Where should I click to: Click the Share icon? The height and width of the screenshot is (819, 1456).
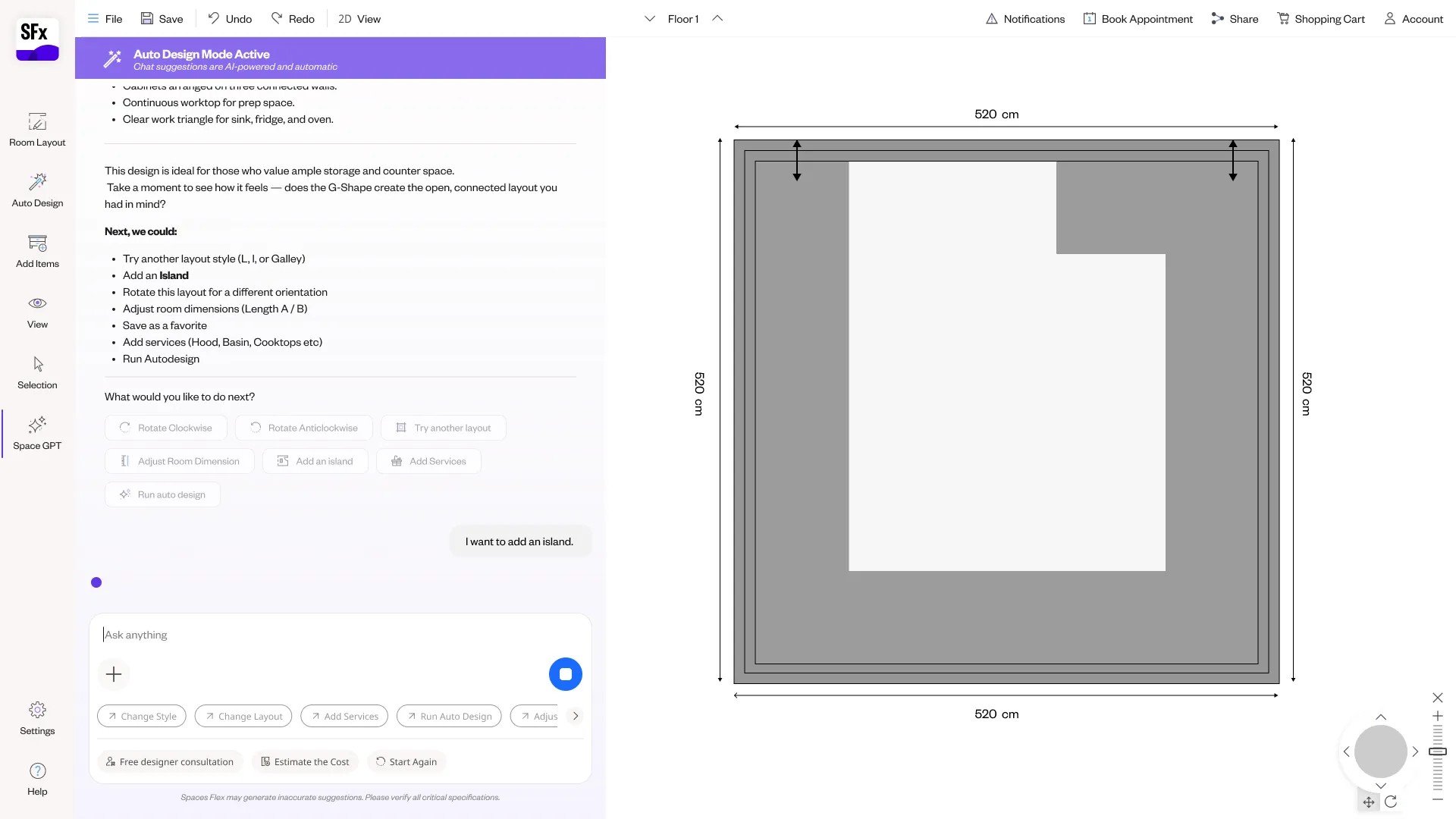pyautogui.click(x=1217, y=18)
